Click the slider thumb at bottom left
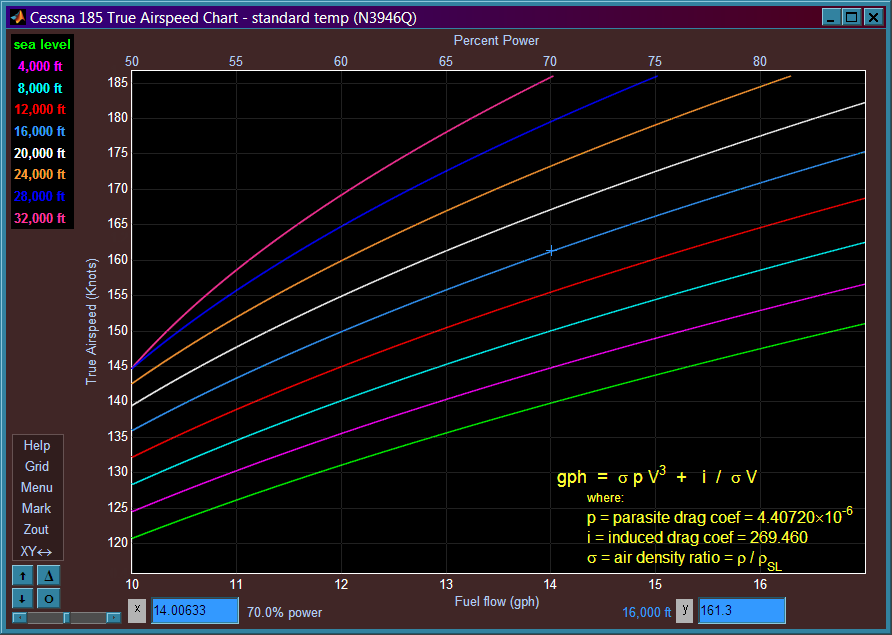 coord(67,617)
